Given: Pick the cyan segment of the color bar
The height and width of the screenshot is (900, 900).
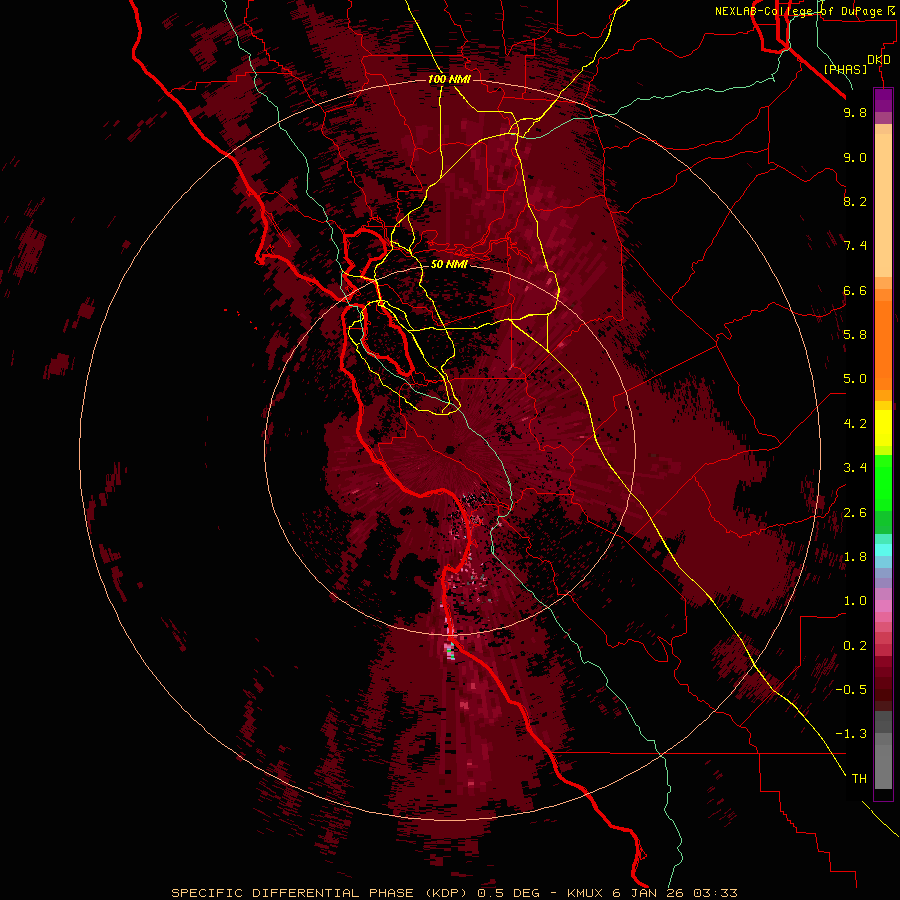Looking at the screenshot, I should pos(883,550).
